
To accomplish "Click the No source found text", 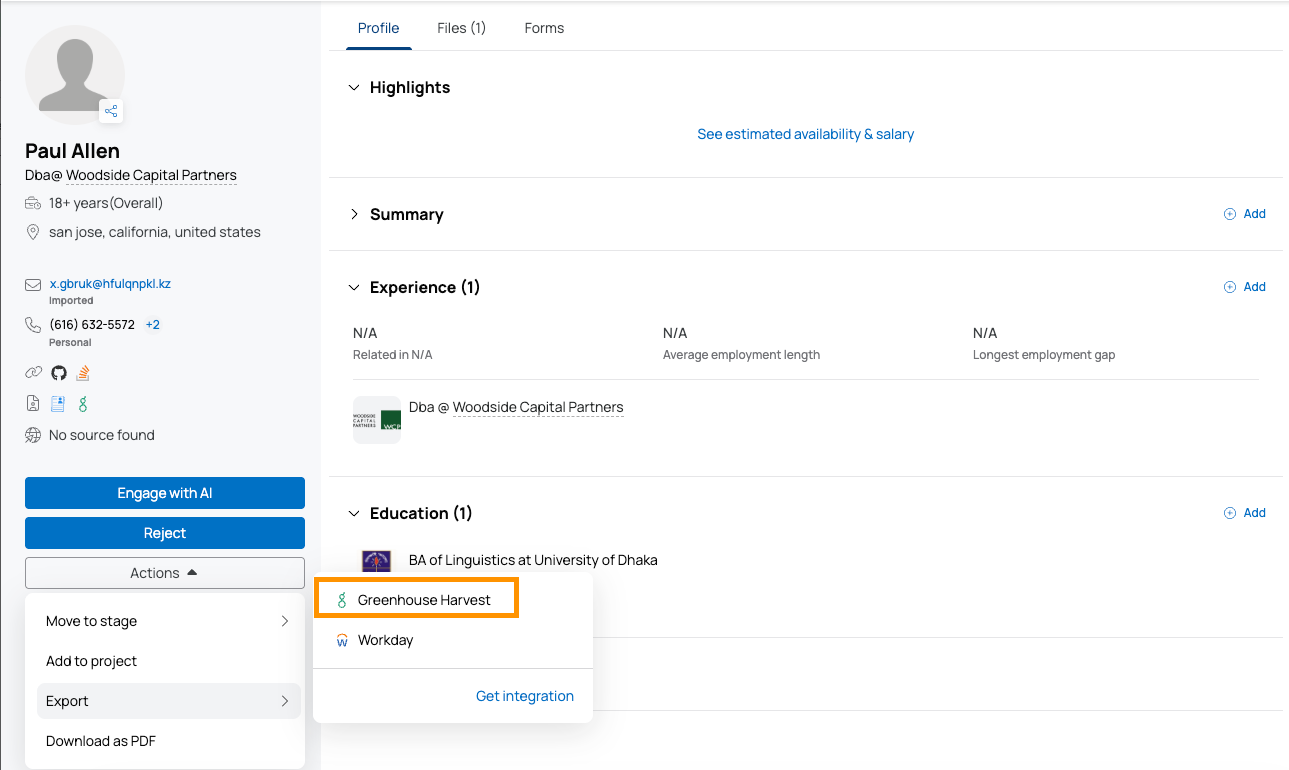I will click(x=102, y=435).
